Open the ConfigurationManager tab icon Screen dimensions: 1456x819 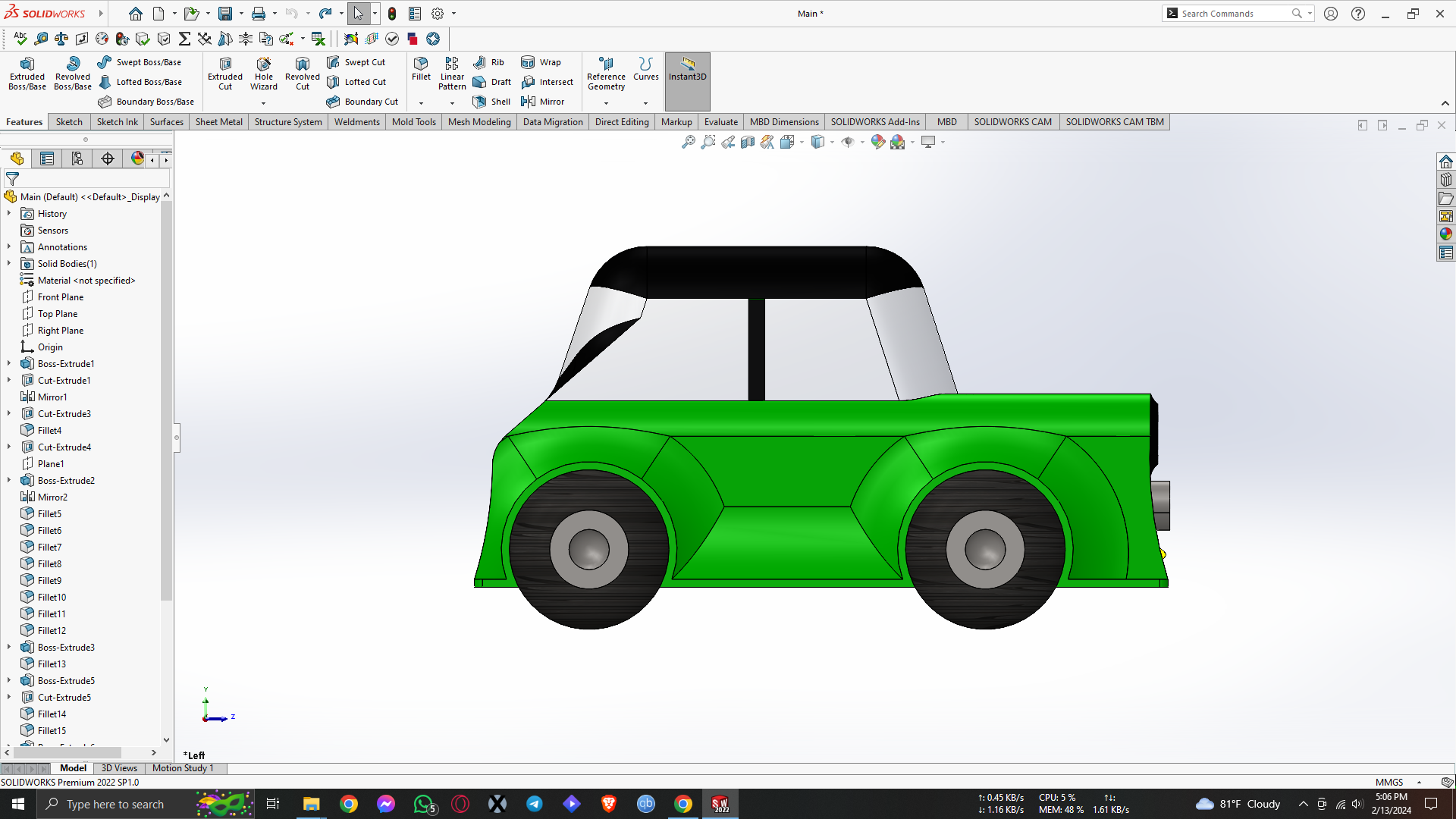77,158
